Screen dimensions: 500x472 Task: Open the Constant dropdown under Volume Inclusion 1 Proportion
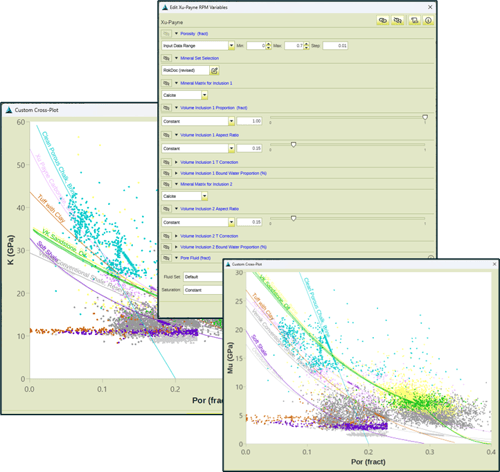(231, 121)
